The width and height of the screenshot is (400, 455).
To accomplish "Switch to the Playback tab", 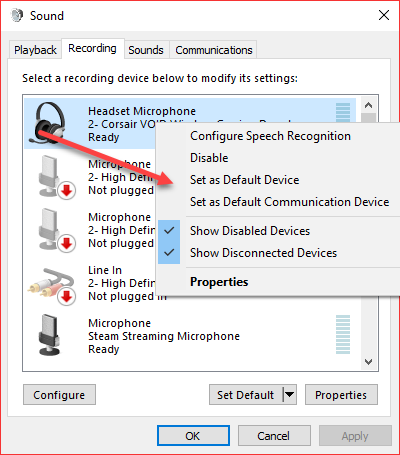I will coord(35,50).
